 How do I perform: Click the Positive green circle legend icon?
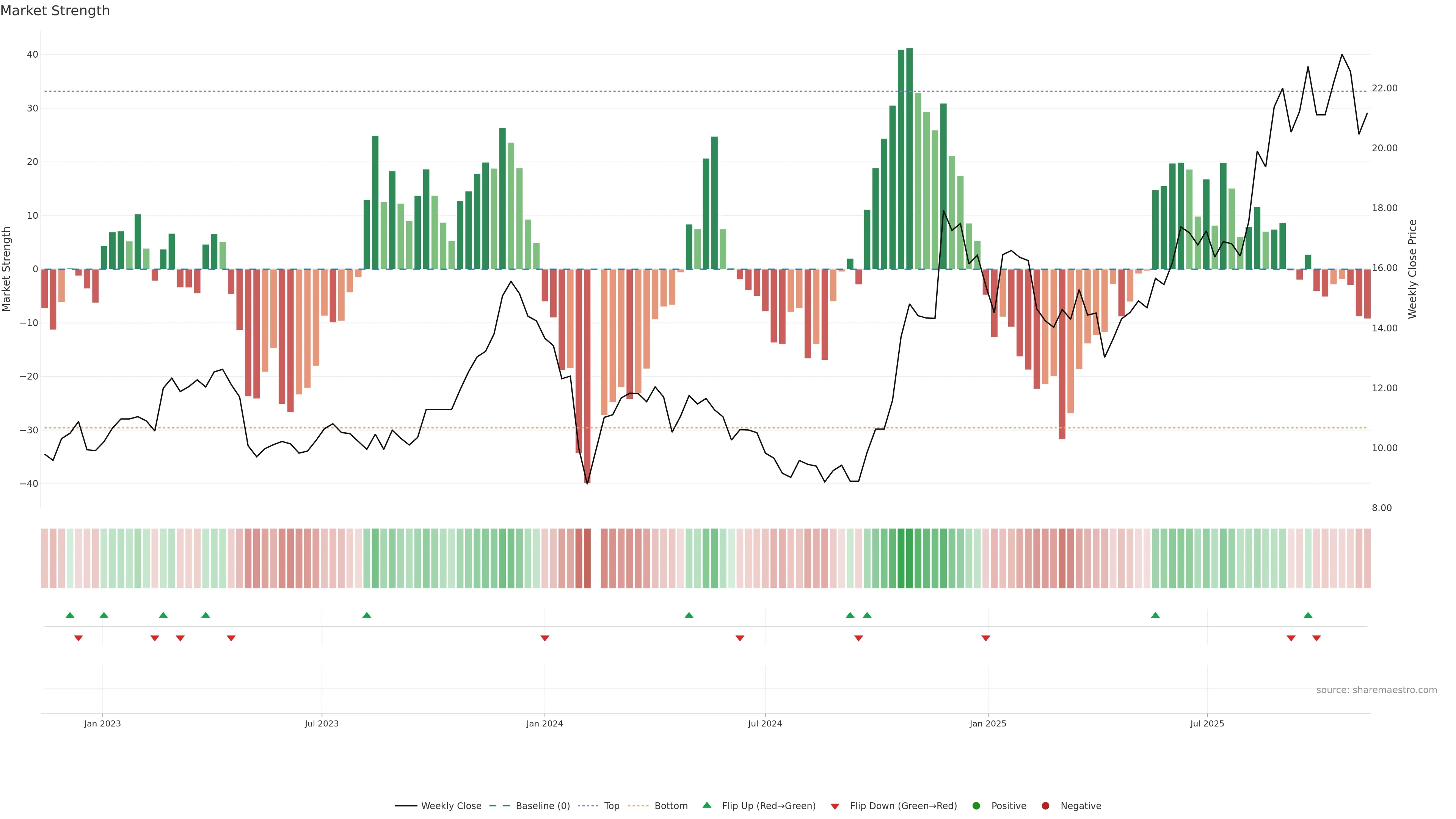(976, 806)
